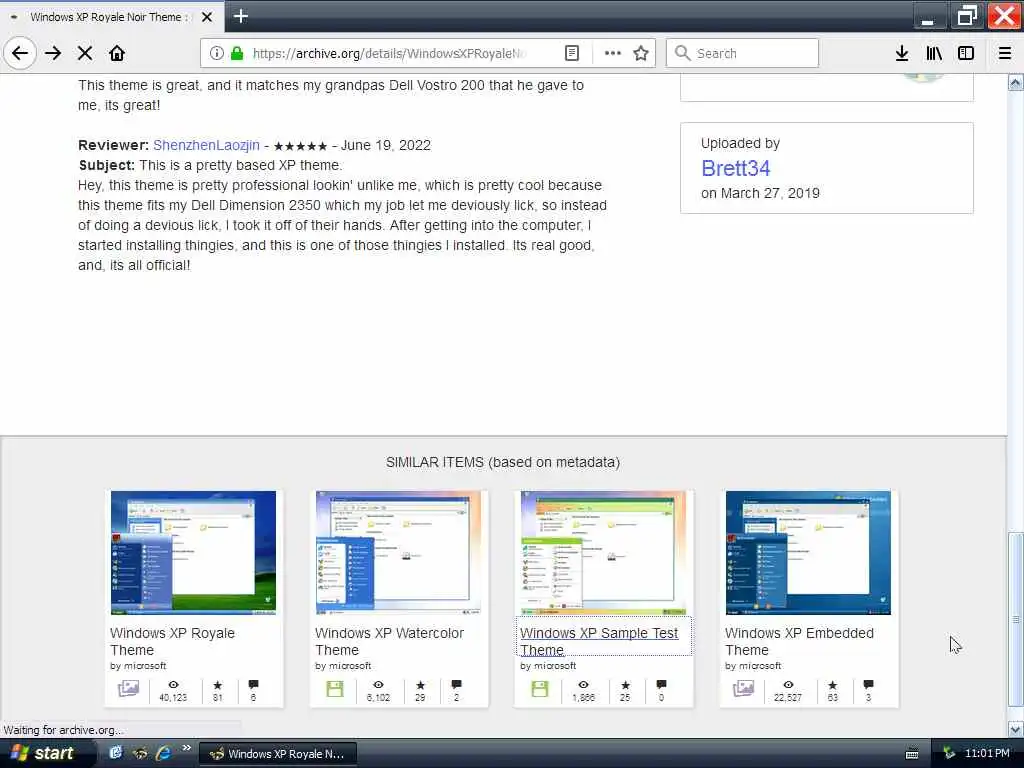Bookmark this page with the star
The width and height of the screenshot is (1024, 768).
(641, 53)
